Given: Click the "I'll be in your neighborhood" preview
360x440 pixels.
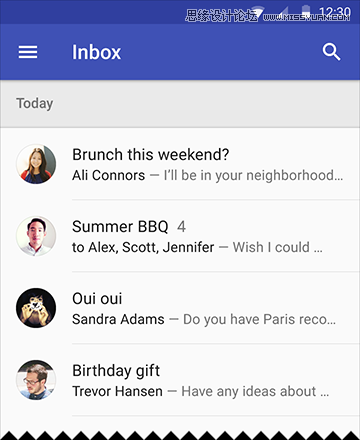Looking at the screenshot, I should point(253,176).
